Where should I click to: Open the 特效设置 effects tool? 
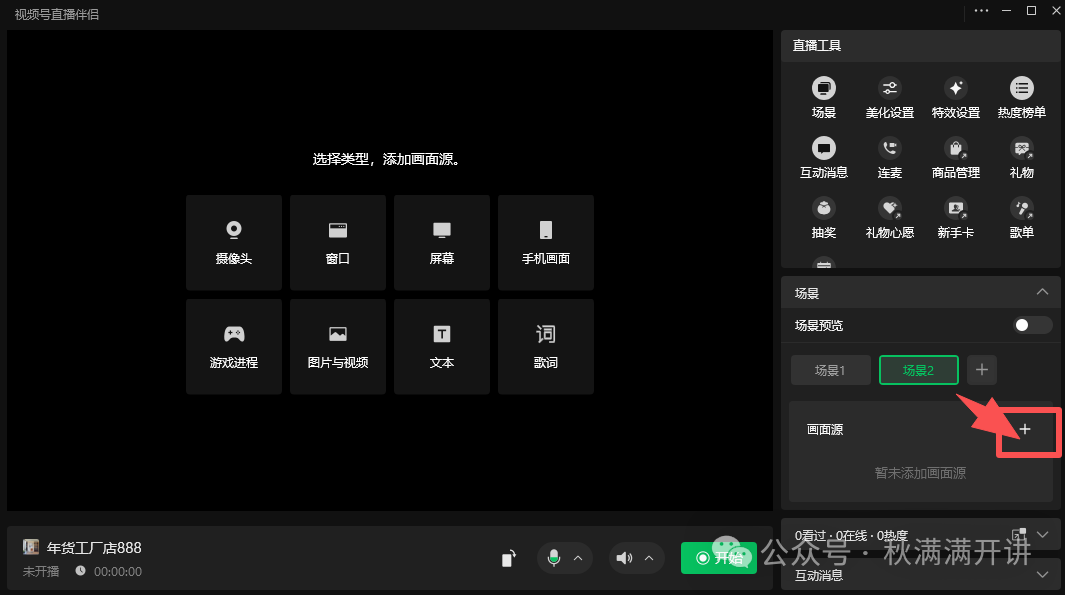click(x=955, y=97)
